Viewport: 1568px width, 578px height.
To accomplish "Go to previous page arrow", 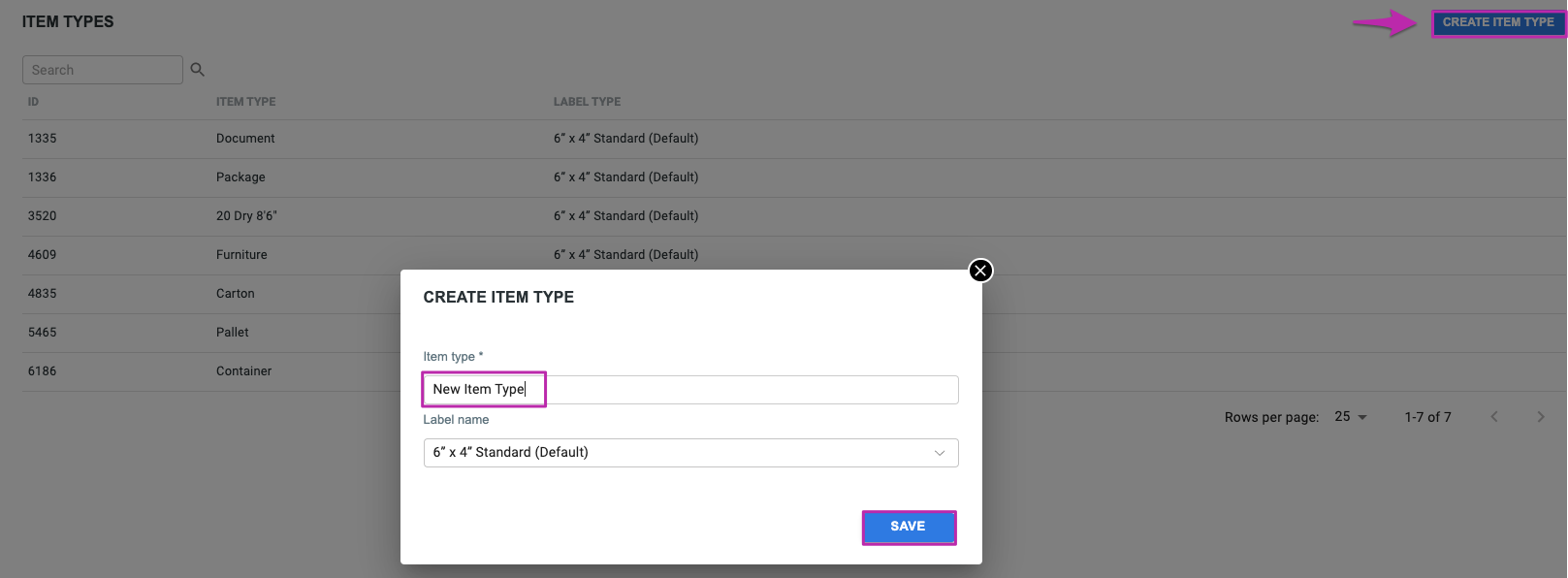I will pyautogui.click(x=1494, y=417).
